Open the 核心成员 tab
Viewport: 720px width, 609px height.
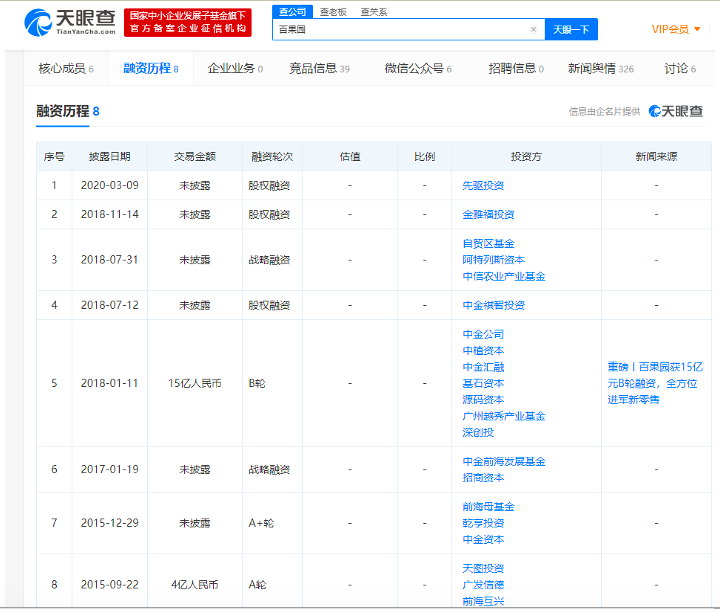pyautogui.click(x=65, y=69)
